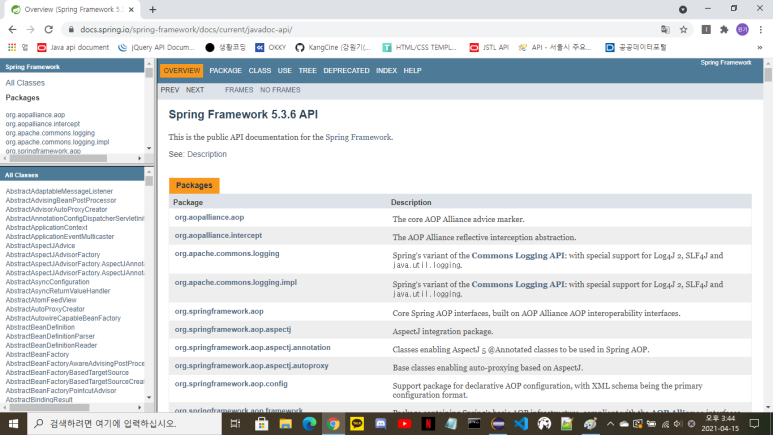
Task: Close the Overview Spring Framework tab
Action: tap(131, 9)
